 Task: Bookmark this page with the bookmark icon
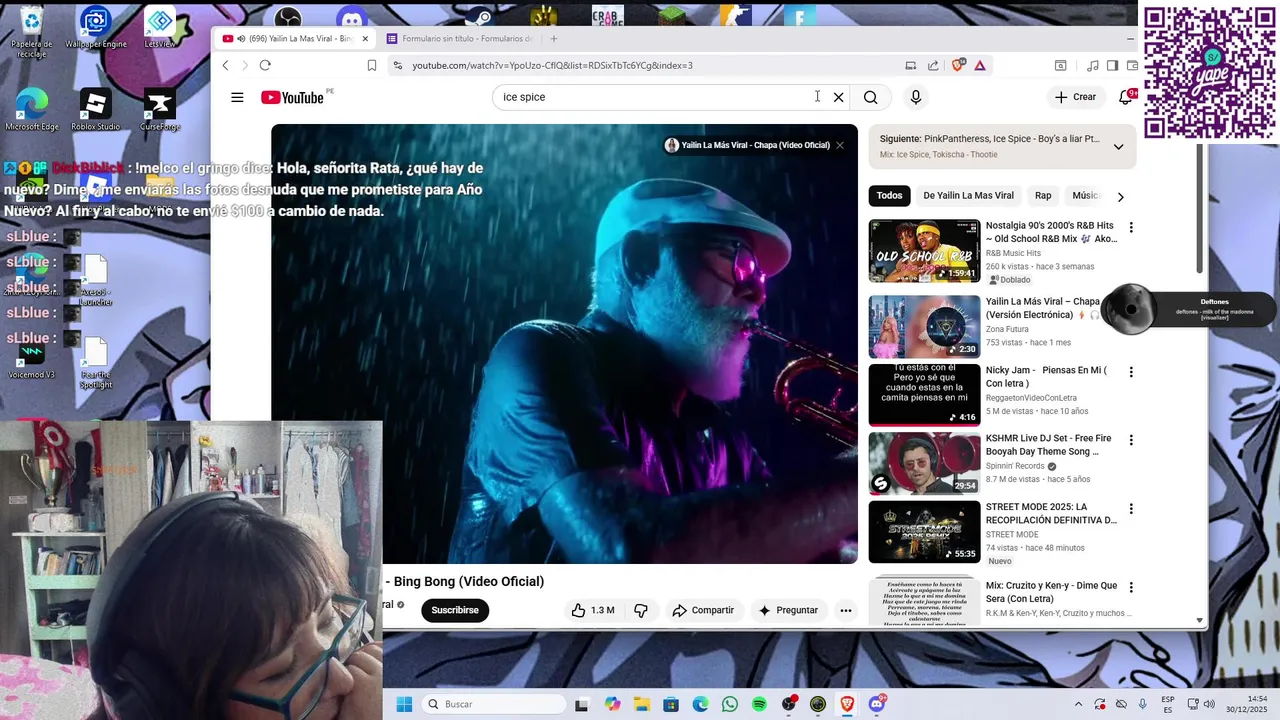click(x=372, y=65)
